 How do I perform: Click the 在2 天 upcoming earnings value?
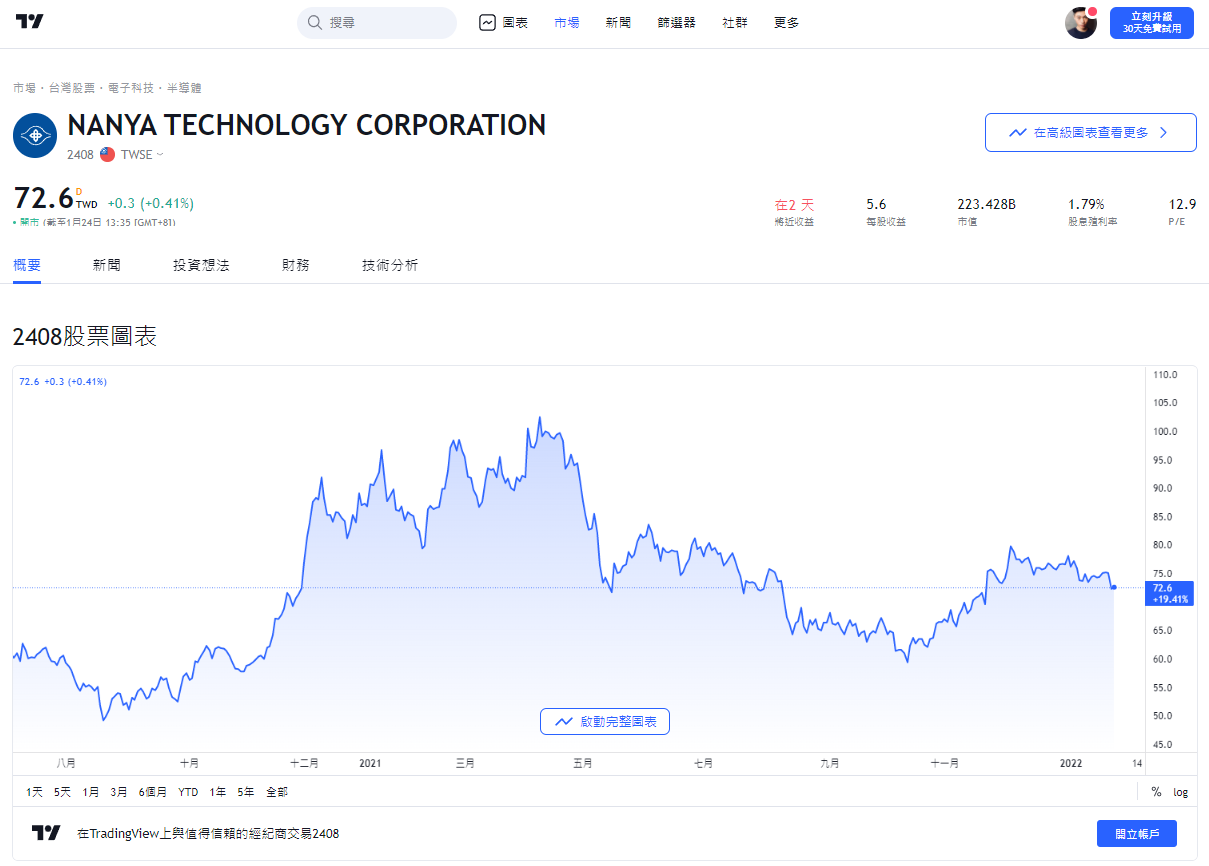click(x=794, y=204)
